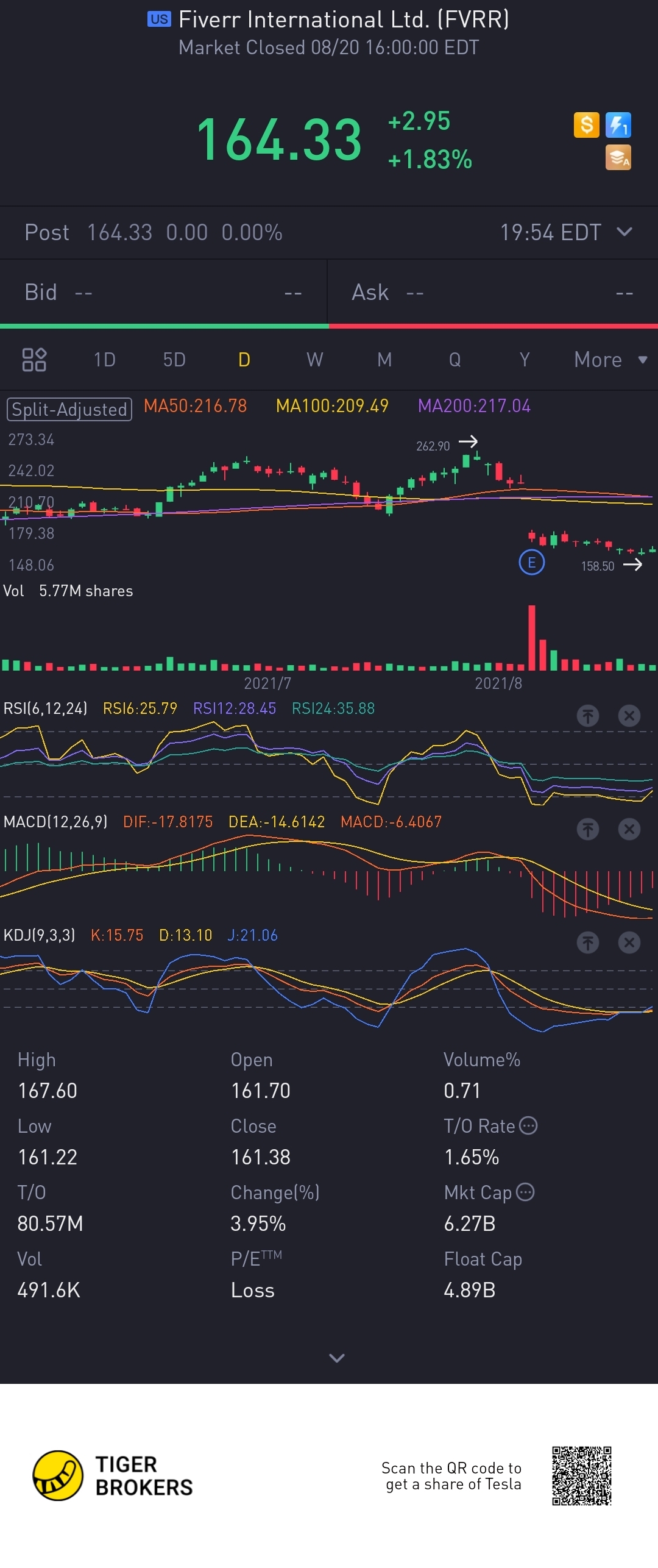Tap the MA50:216.78 indicator label
The height and width of the screenshot is (1568, 658).
[x=196, y=406]
